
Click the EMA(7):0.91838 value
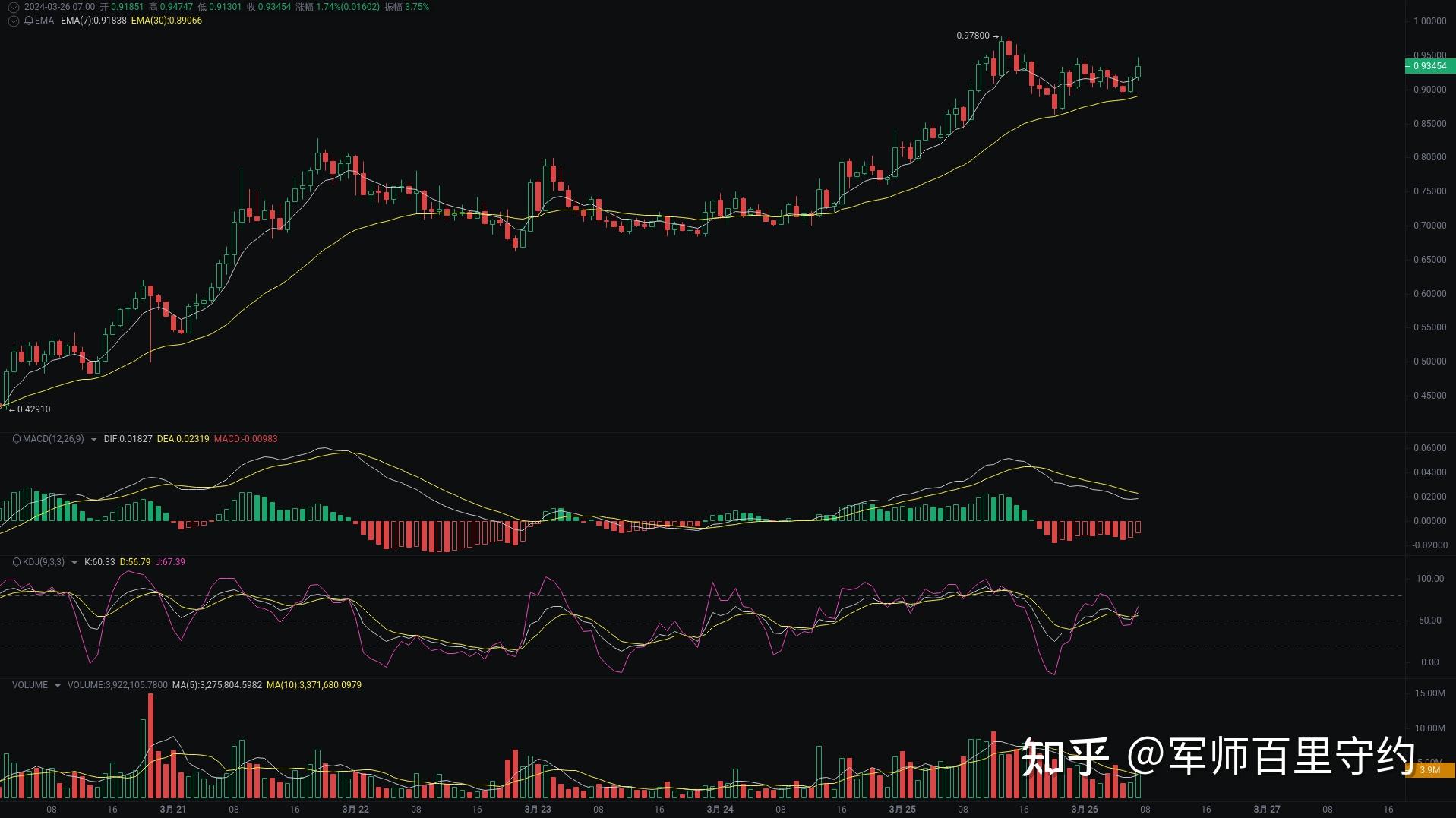point(93,21)
